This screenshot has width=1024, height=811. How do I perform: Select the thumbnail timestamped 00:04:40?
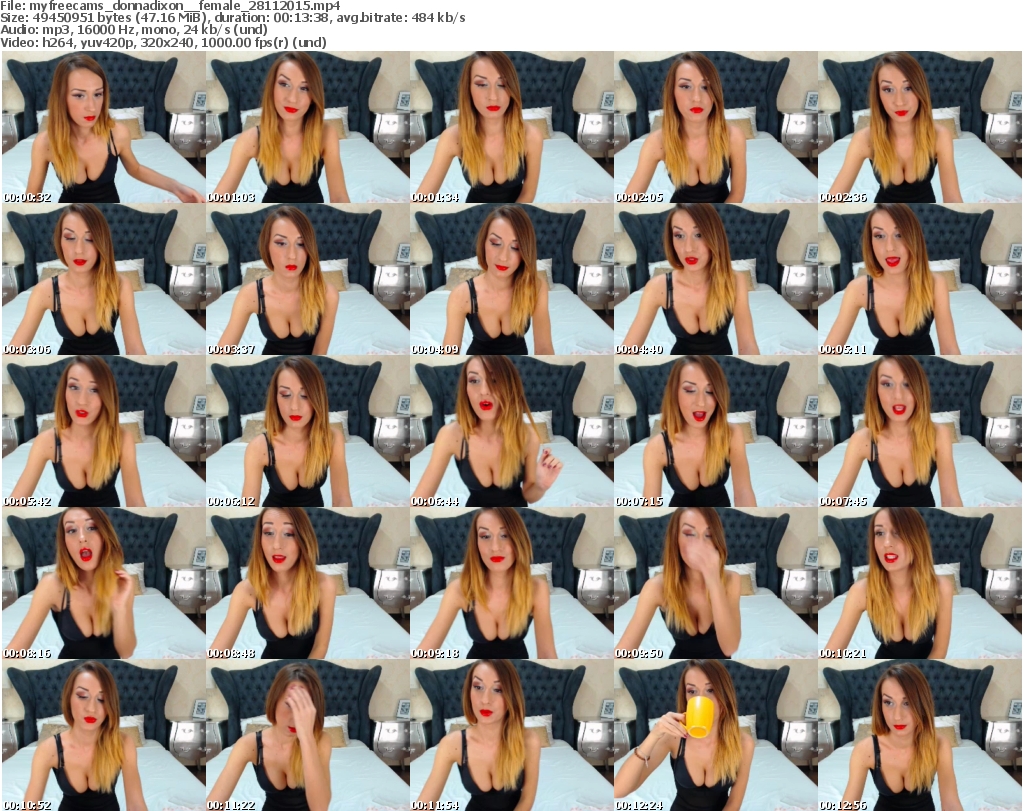coord(716,279)
